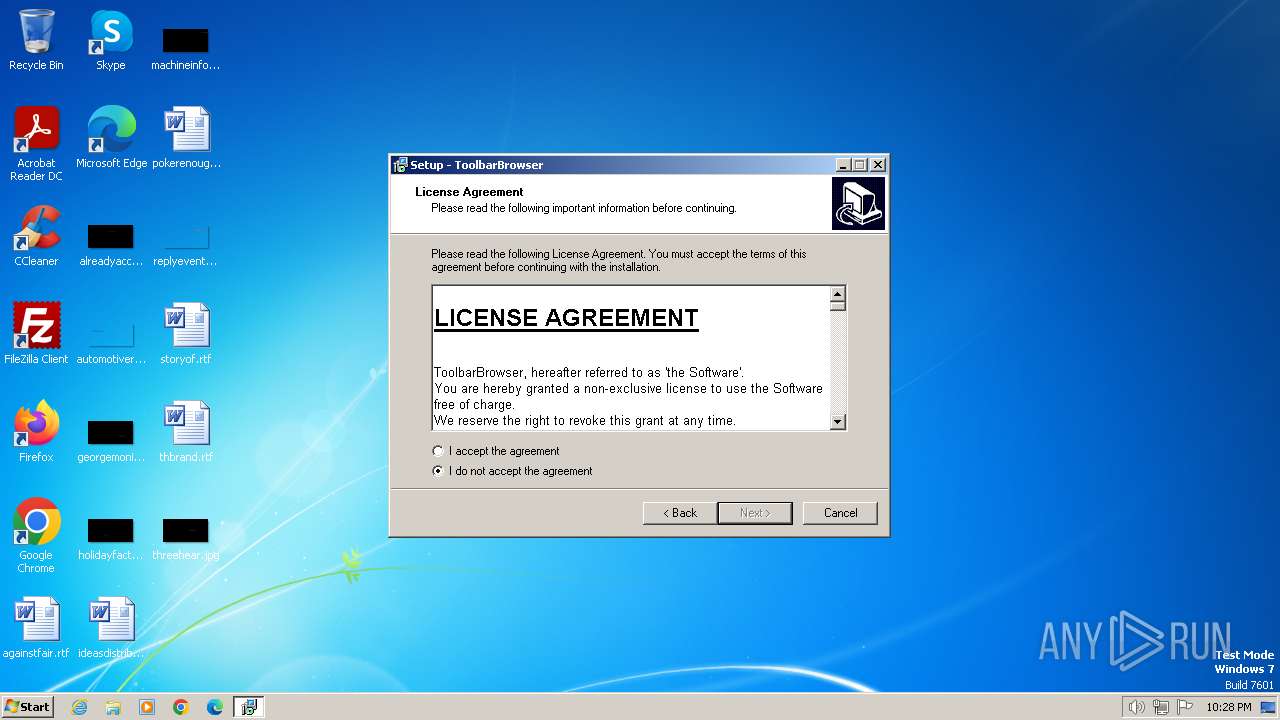
Task: Select the holidayfact desktop file
Action: (x=111, y=538)
